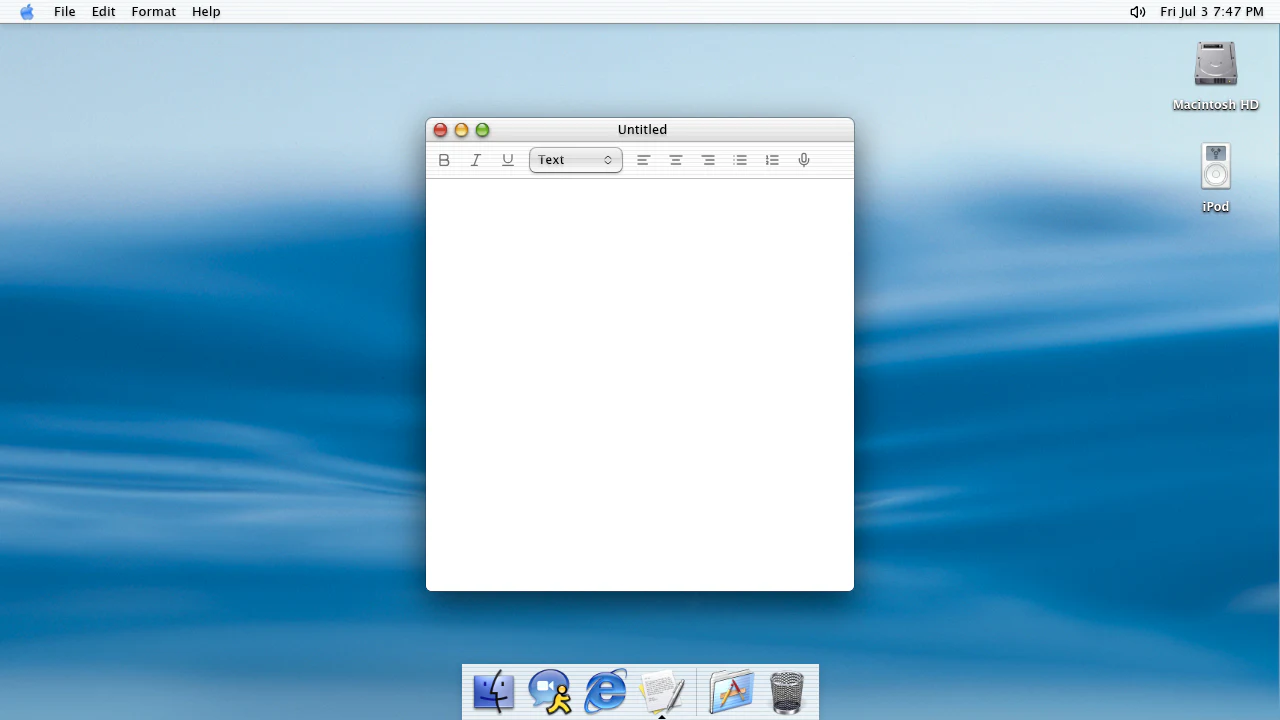Screen dimensions: 1280x720
Task: Click inside the blank document area
Action: pyautogui.click(x=640, y=385)
